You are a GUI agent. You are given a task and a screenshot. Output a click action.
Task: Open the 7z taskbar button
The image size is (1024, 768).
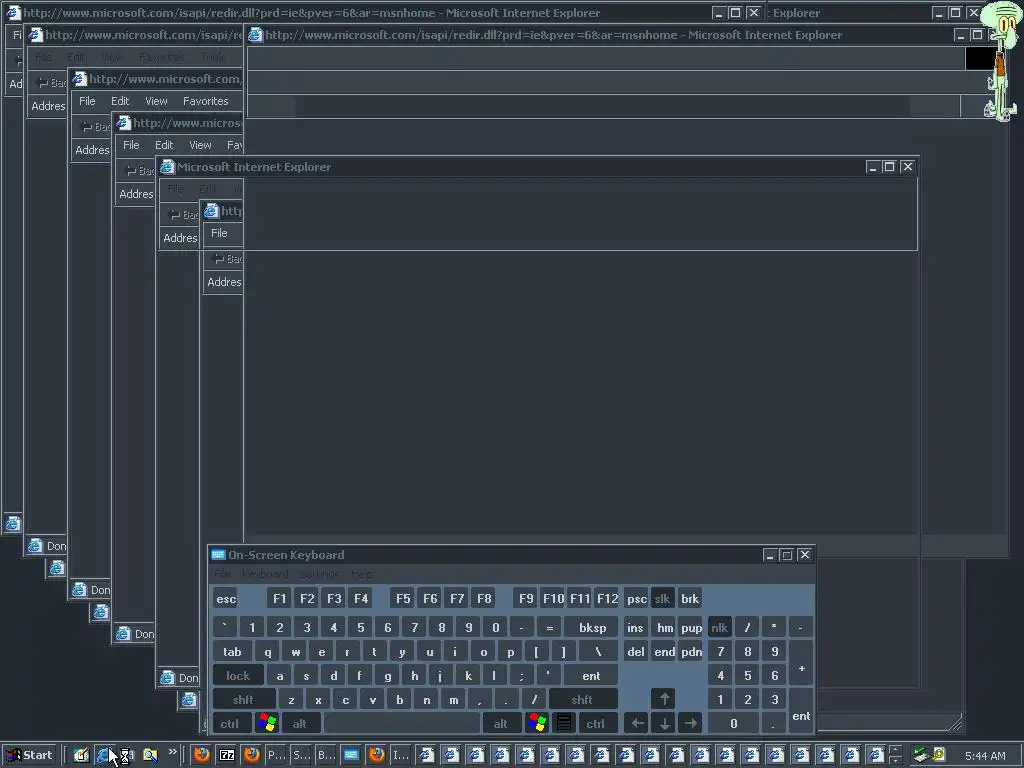(x=227, y=755)
